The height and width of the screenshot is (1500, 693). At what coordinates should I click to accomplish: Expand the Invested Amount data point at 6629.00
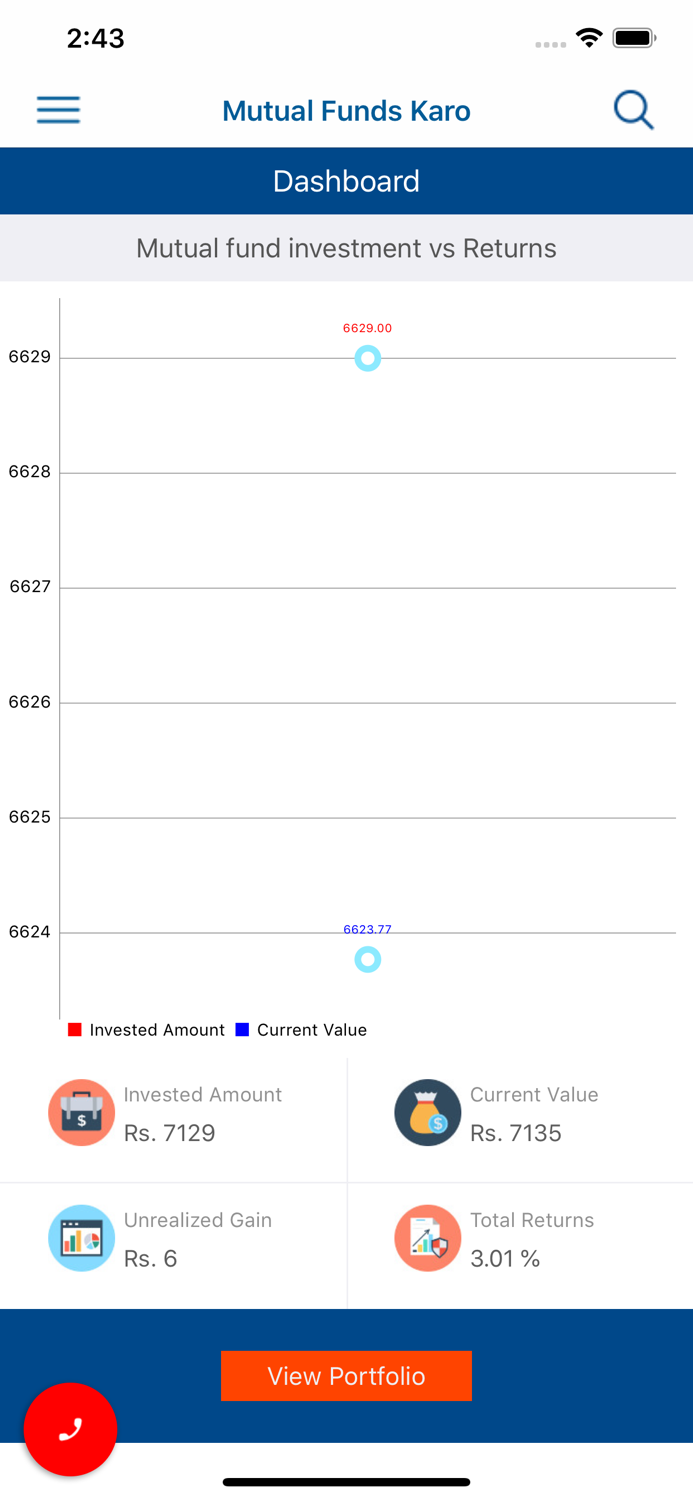[368, 358]
